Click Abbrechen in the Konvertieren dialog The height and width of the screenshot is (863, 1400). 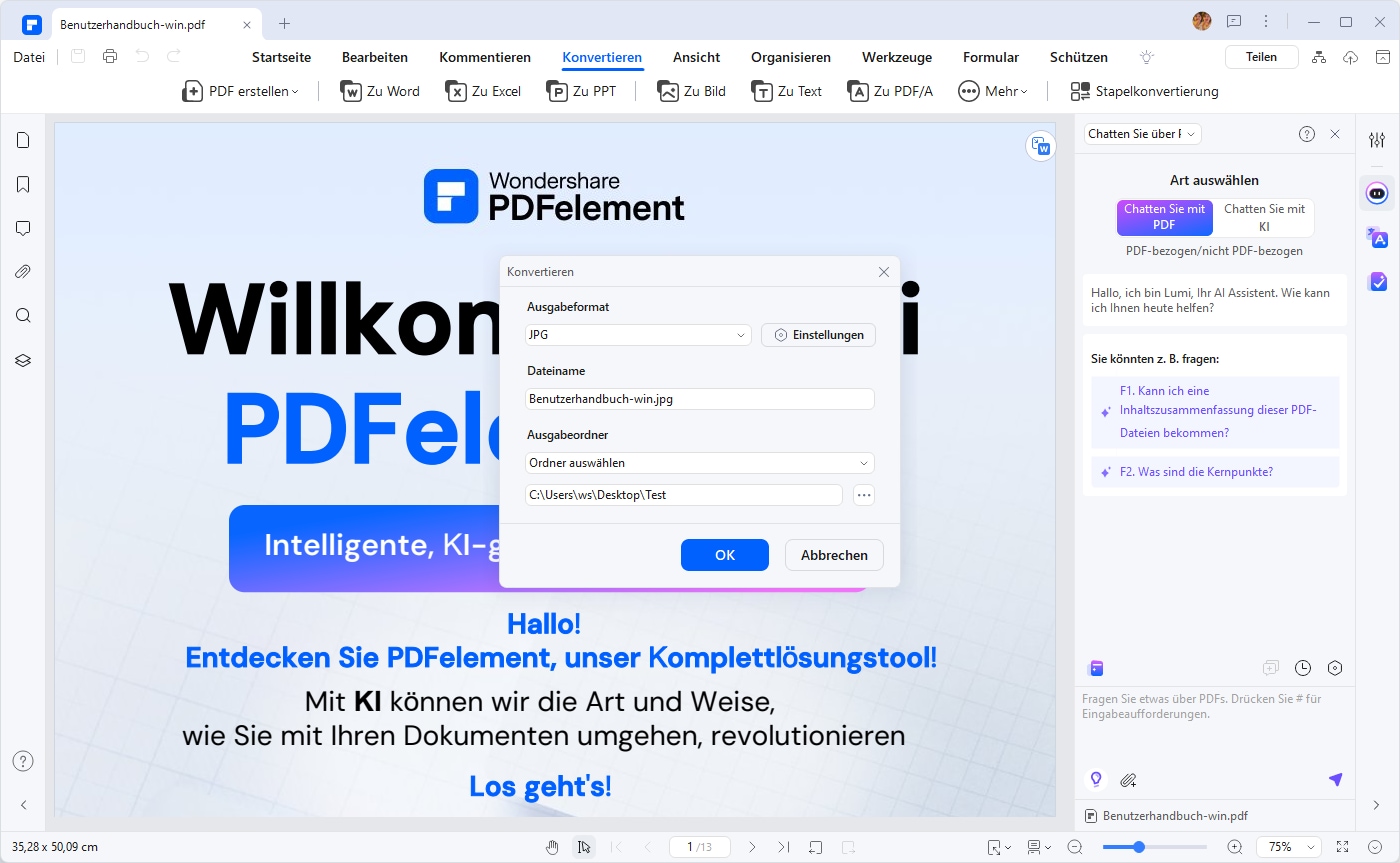(834, 555)
